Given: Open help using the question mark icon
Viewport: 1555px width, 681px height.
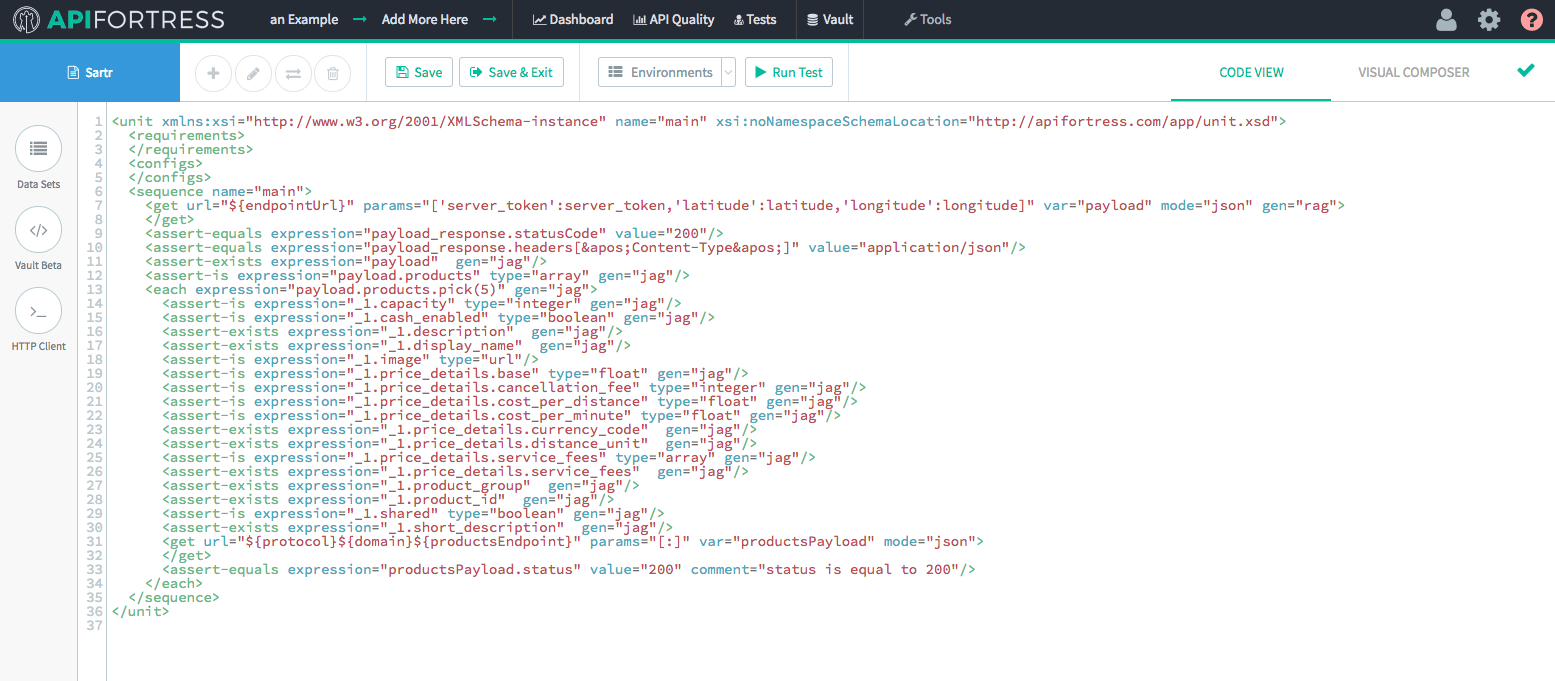Looking at the screenshot, I should (1531, 19).
